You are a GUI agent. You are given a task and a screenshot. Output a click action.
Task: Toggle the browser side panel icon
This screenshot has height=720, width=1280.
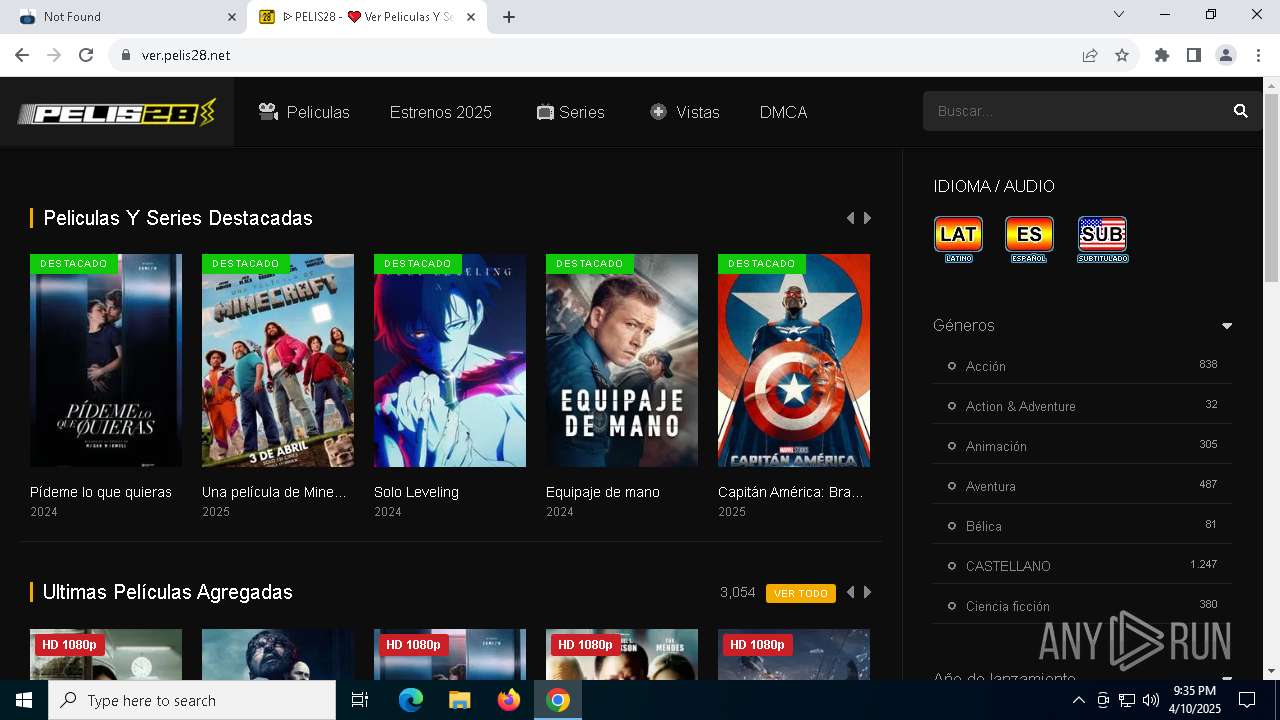pyautogui.click(x=1194, y=55)
